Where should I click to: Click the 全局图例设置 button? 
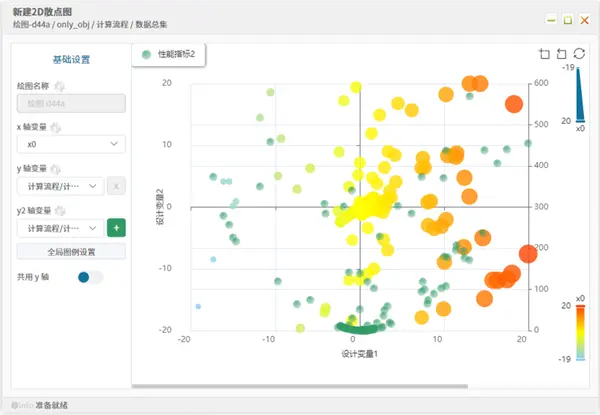tap(71, 252)
